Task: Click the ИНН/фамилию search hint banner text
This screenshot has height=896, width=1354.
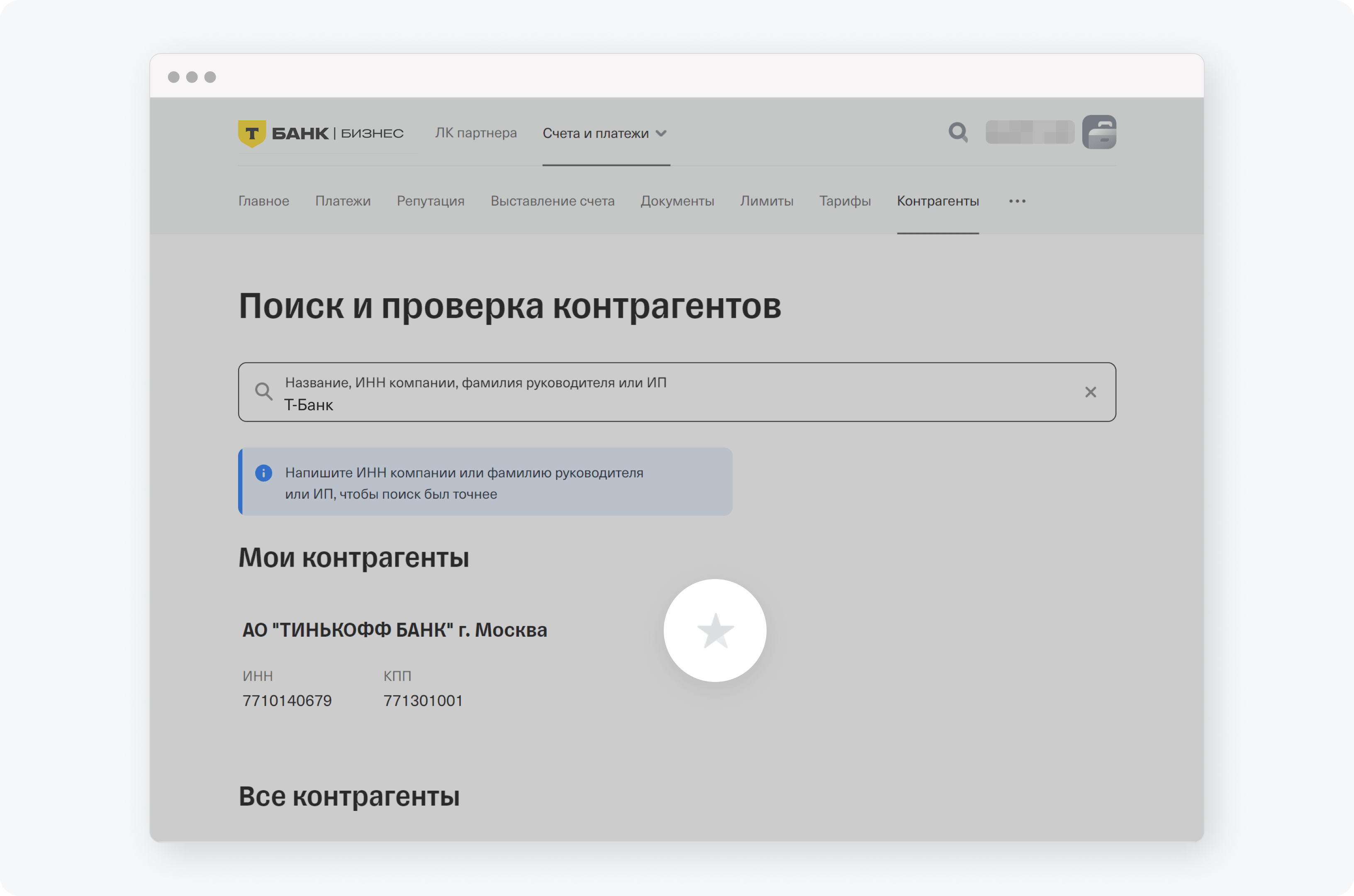Action: click(x=464, y=483)
